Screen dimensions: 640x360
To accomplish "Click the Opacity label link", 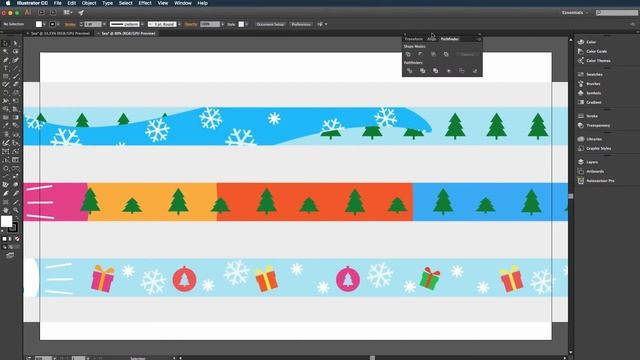I will 191,24.
